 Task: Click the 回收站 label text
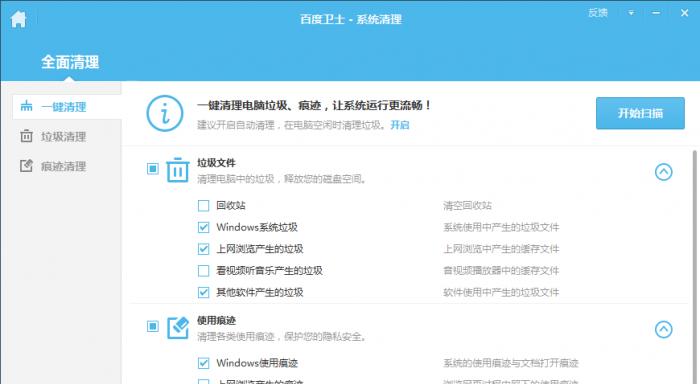tap(231, 205)
